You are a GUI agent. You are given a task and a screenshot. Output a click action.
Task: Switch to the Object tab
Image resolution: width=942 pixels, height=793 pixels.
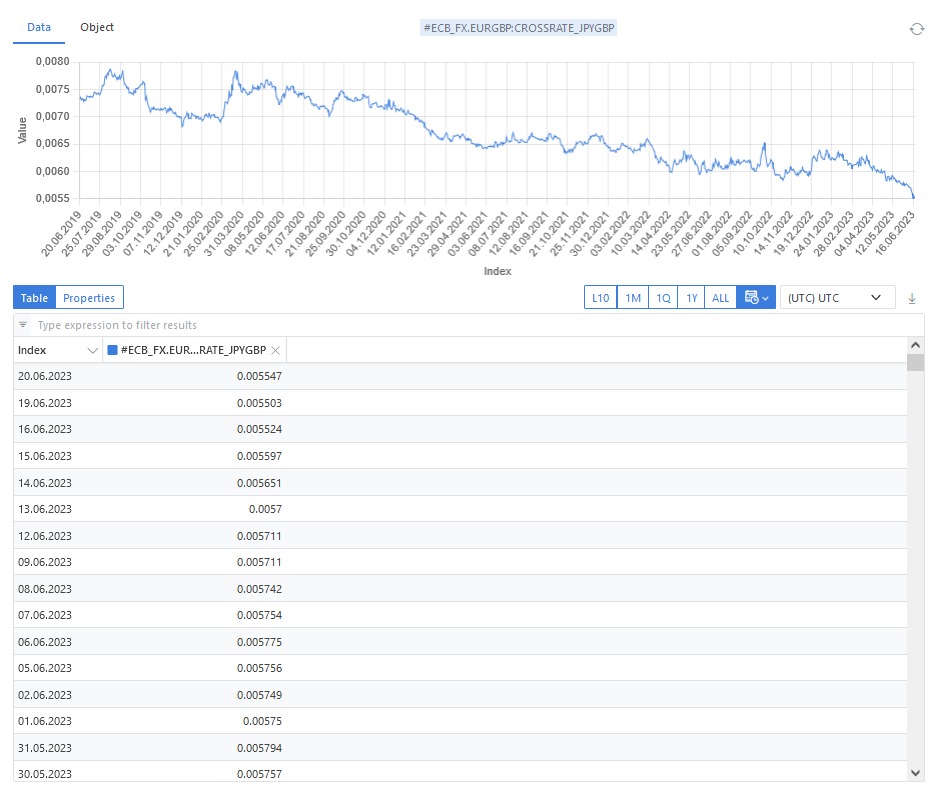(x=97, y=27)
